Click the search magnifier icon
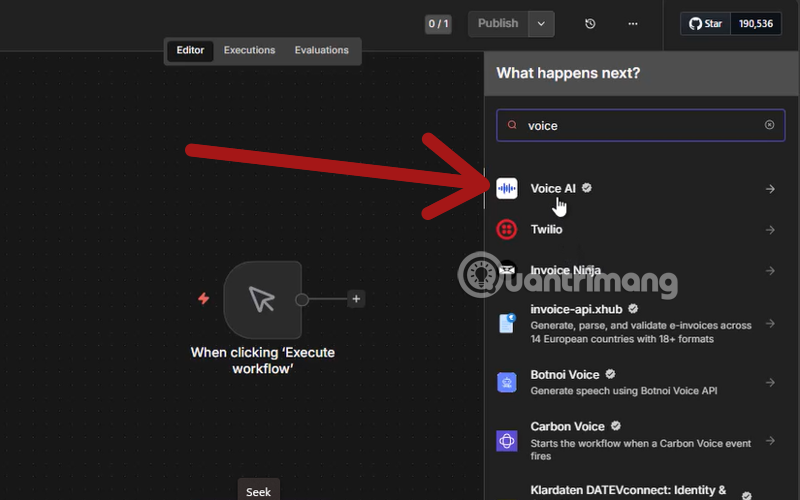Viewport: 800px width, 500px height. (x=512, y=125)
